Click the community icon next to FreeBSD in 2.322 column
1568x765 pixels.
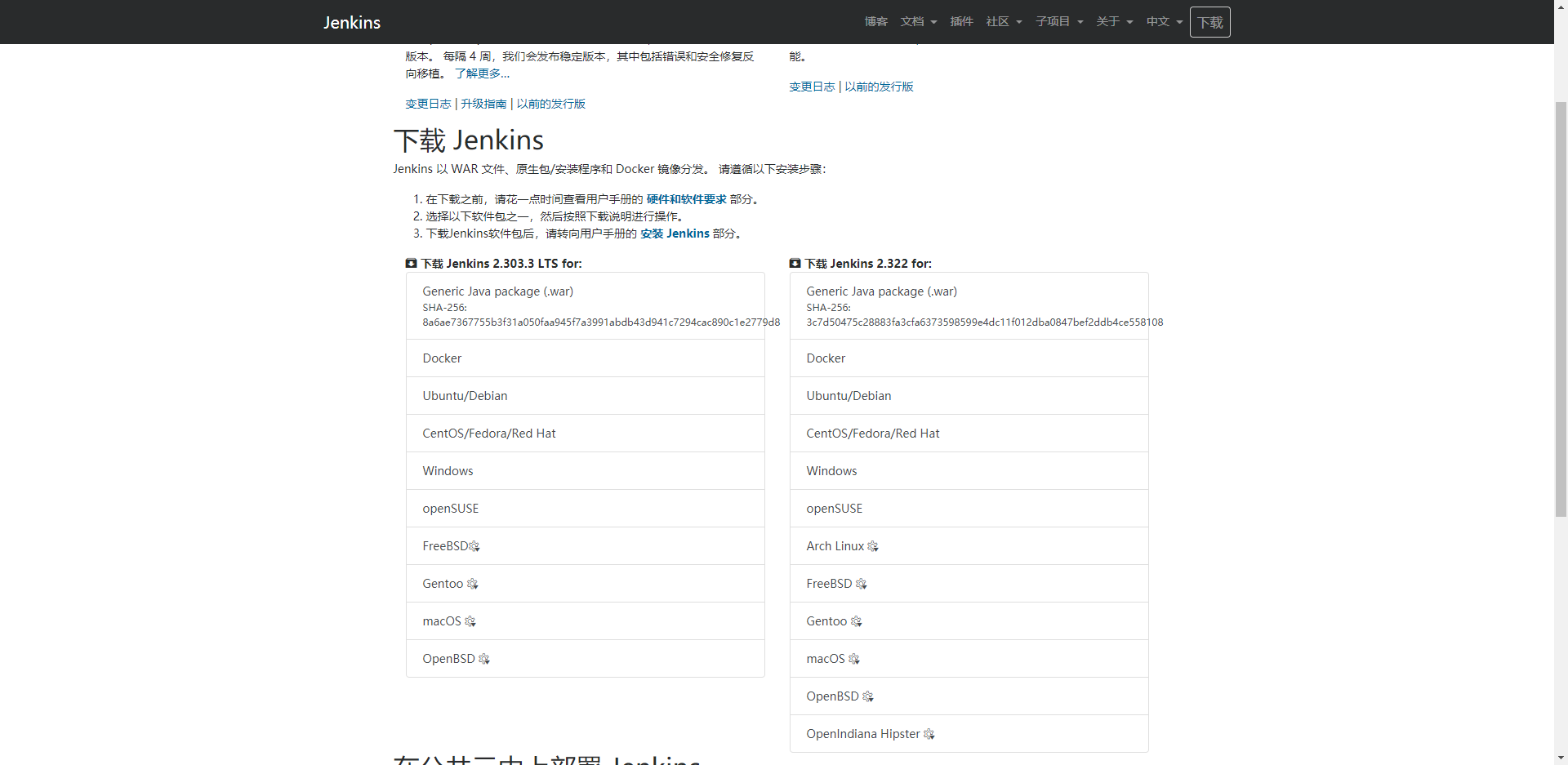click(x=862, y=584)
